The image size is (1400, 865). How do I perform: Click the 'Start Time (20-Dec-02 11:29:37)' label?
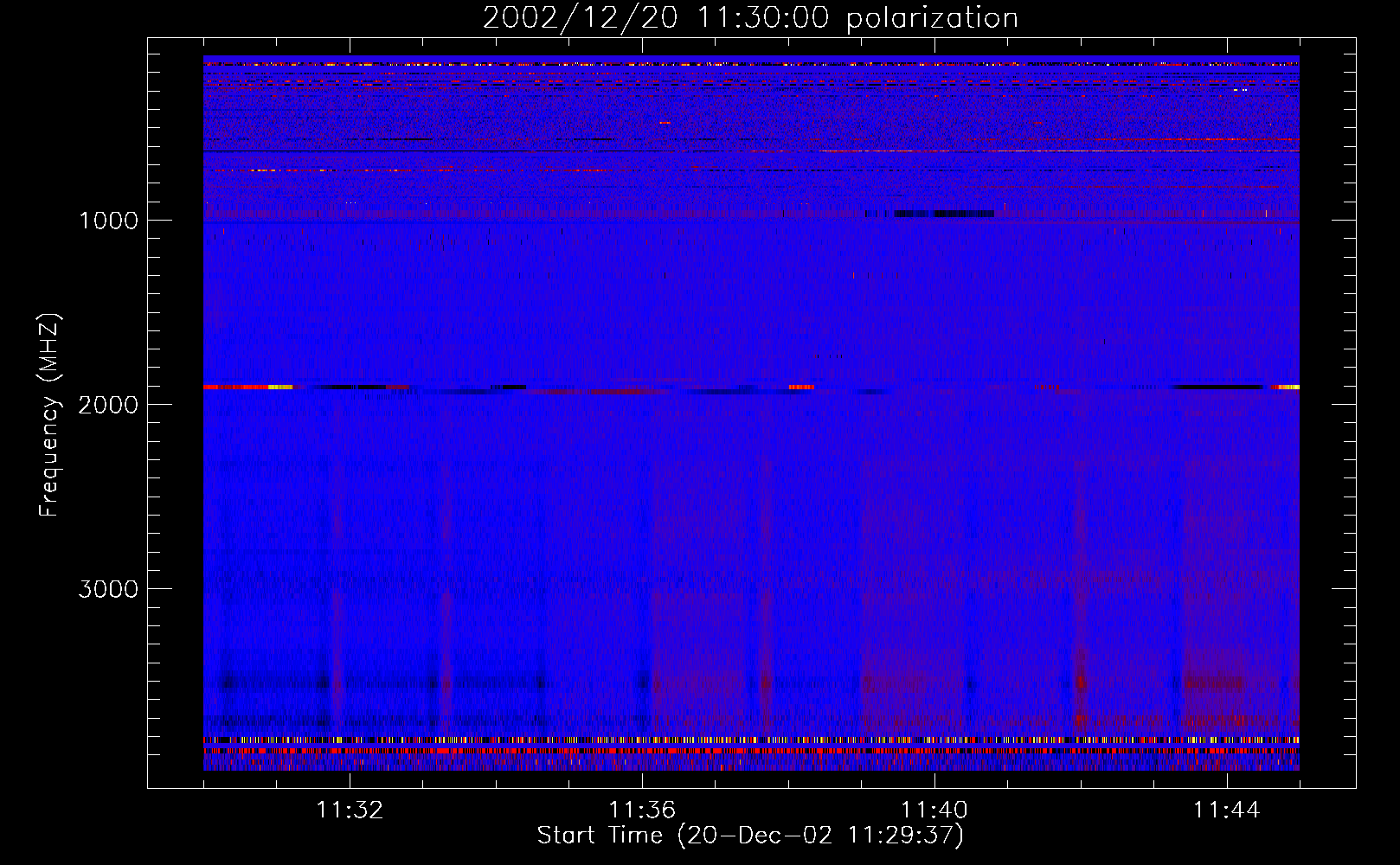(x=750, y=836)
